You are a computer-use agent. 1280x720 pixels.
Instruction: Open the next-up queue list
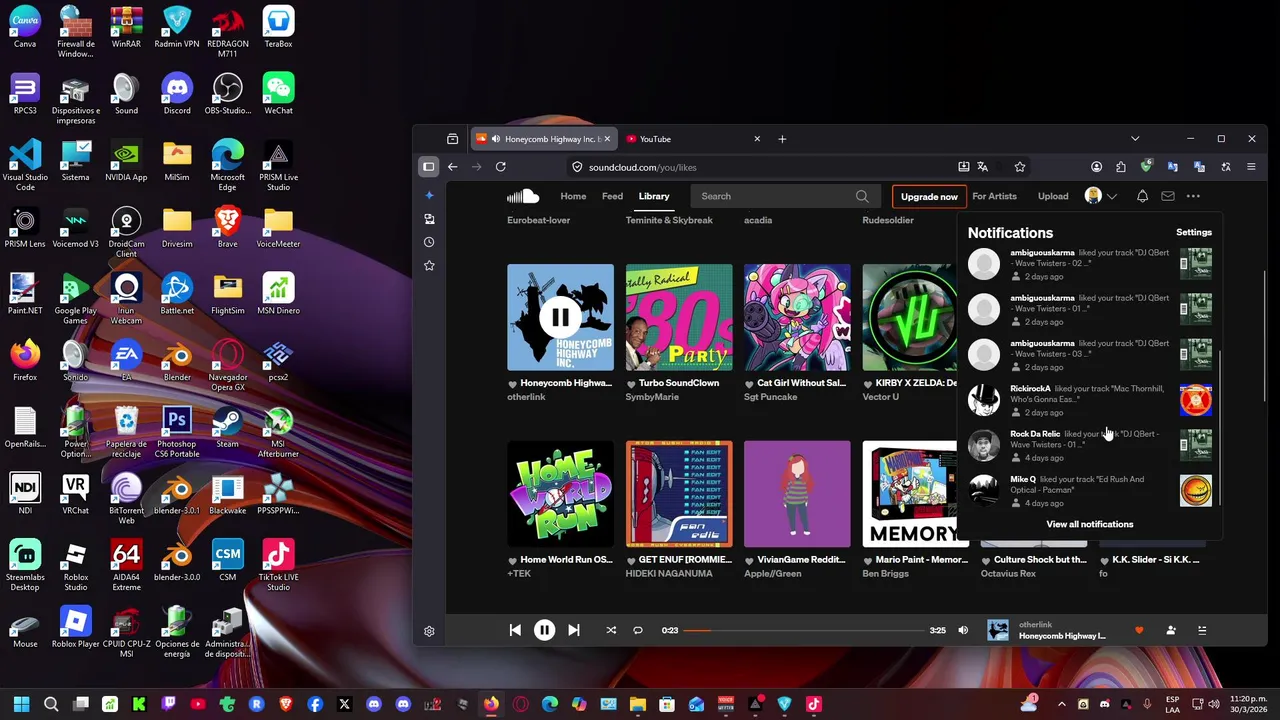point(1202,630)
